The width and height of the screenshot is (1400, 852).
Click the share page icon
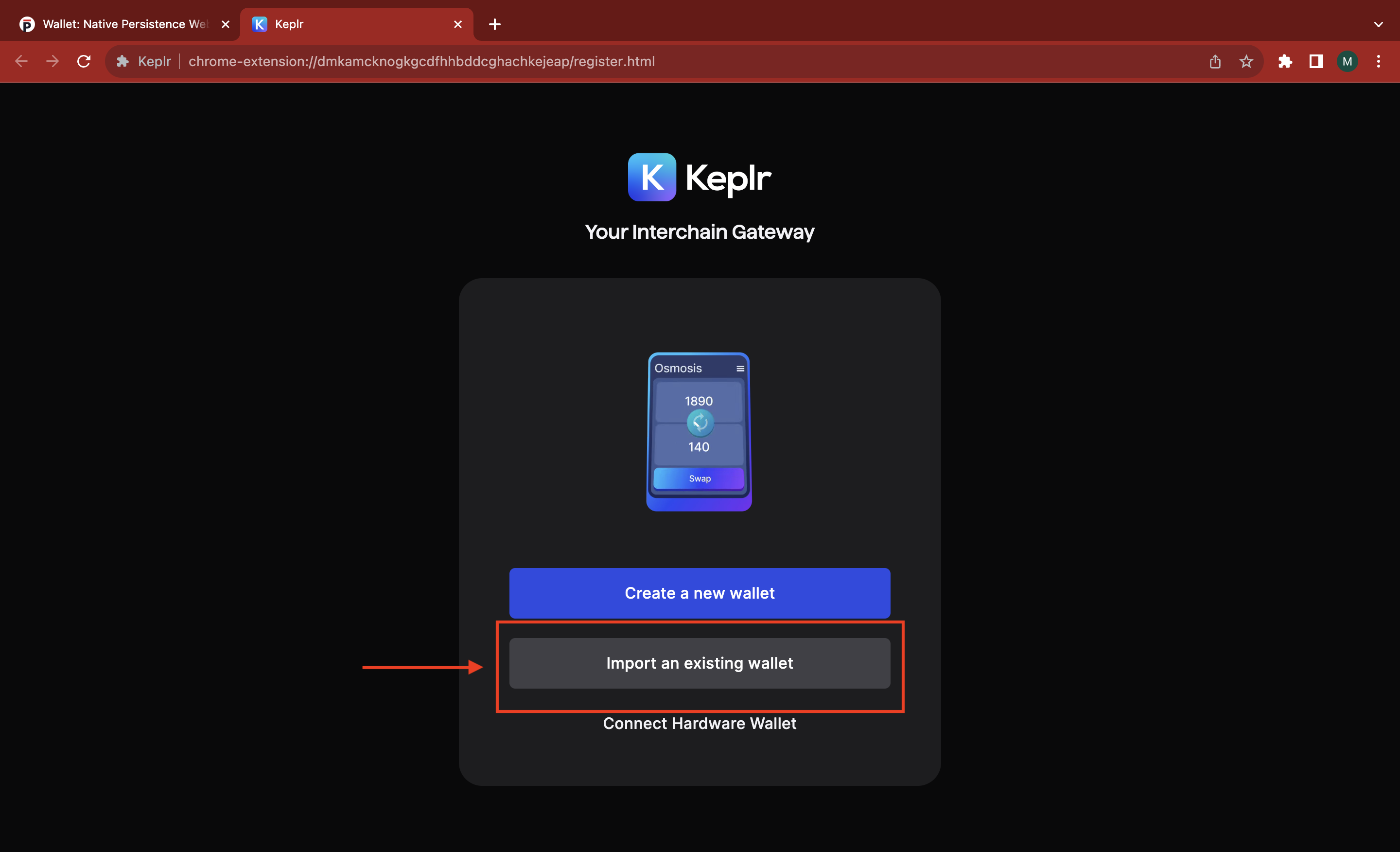[1215, 61]
